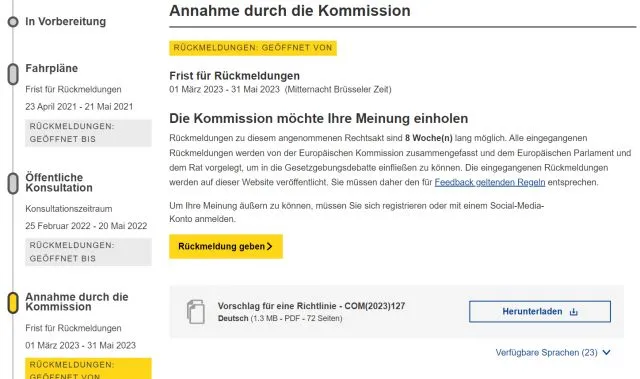Image resolution: width=640 pixels, height=379 pixels.
Task: Click the Vorschlag für eine Richtlinie COM(2023)127 title
Action: 311,306
